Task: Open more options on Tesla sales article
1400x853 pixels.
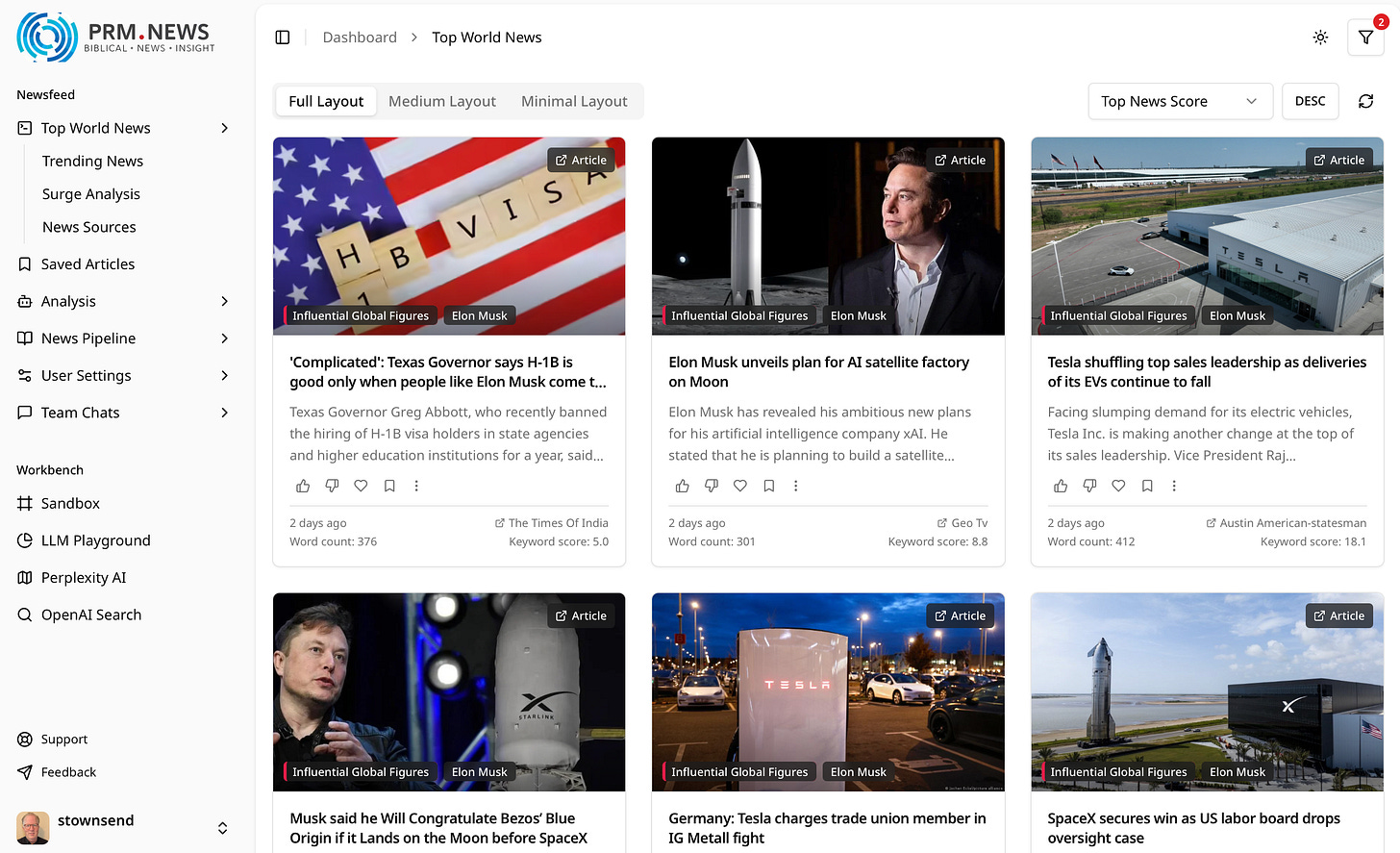Action: pyautogui.click(x=1174, y=486)
